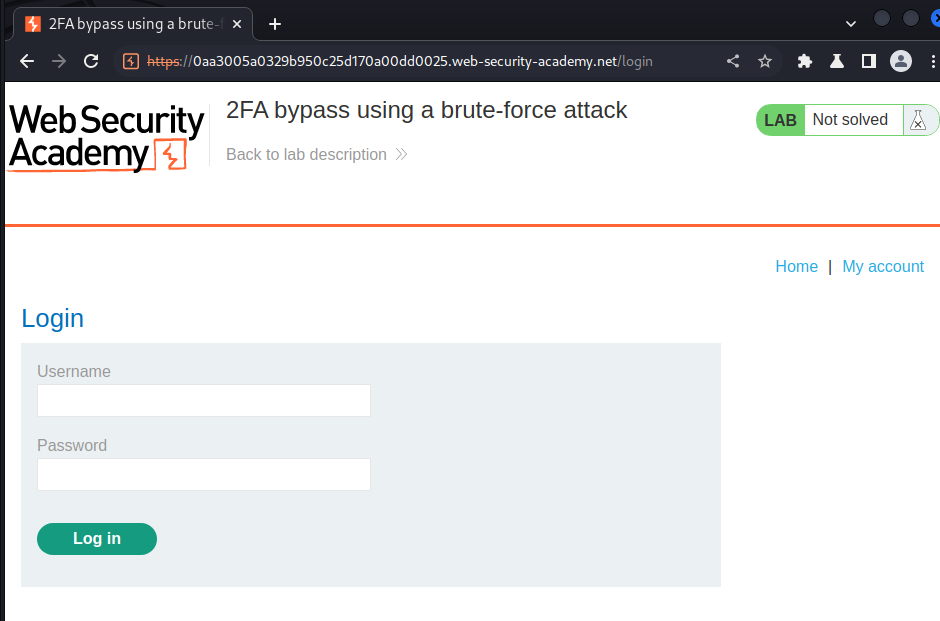Select the 2FA bypass using a brute-force tab

click(x=133, y=24)
